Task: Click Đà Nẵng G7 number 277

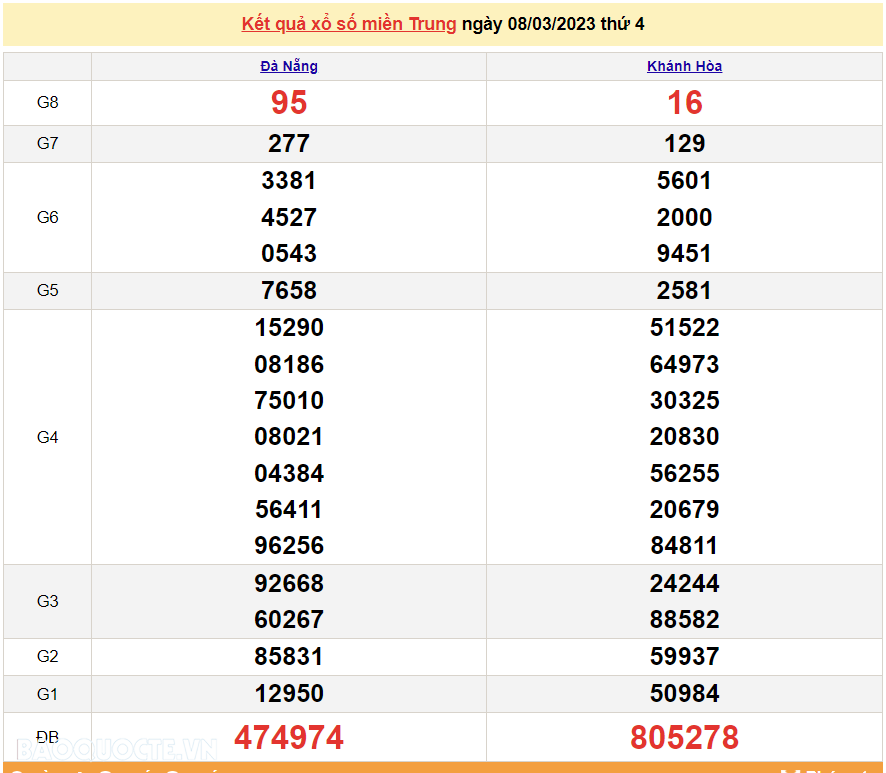Action: click(x=289, y=144)
